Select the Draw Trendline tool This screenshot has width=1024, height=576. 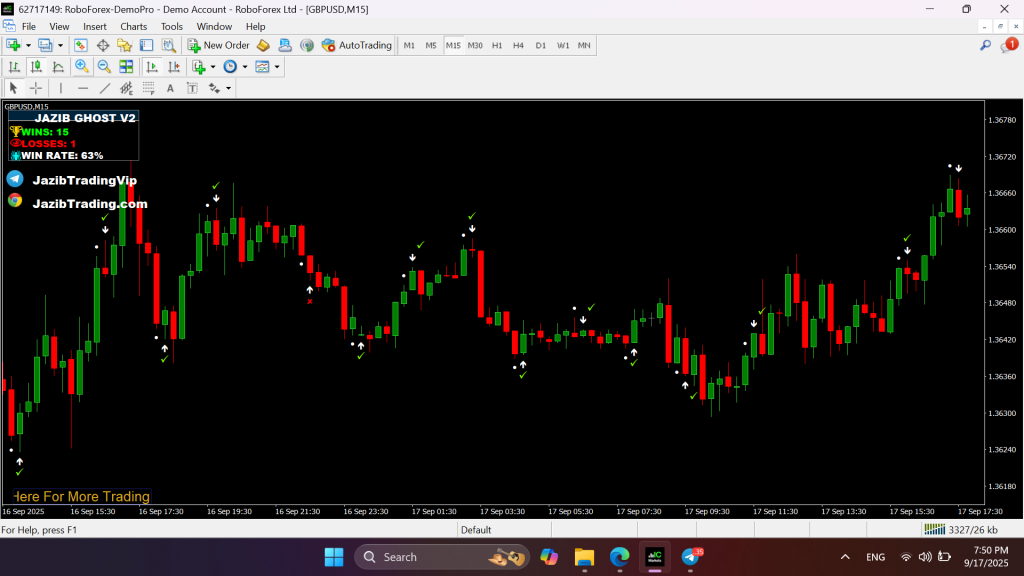click(105, 88)
